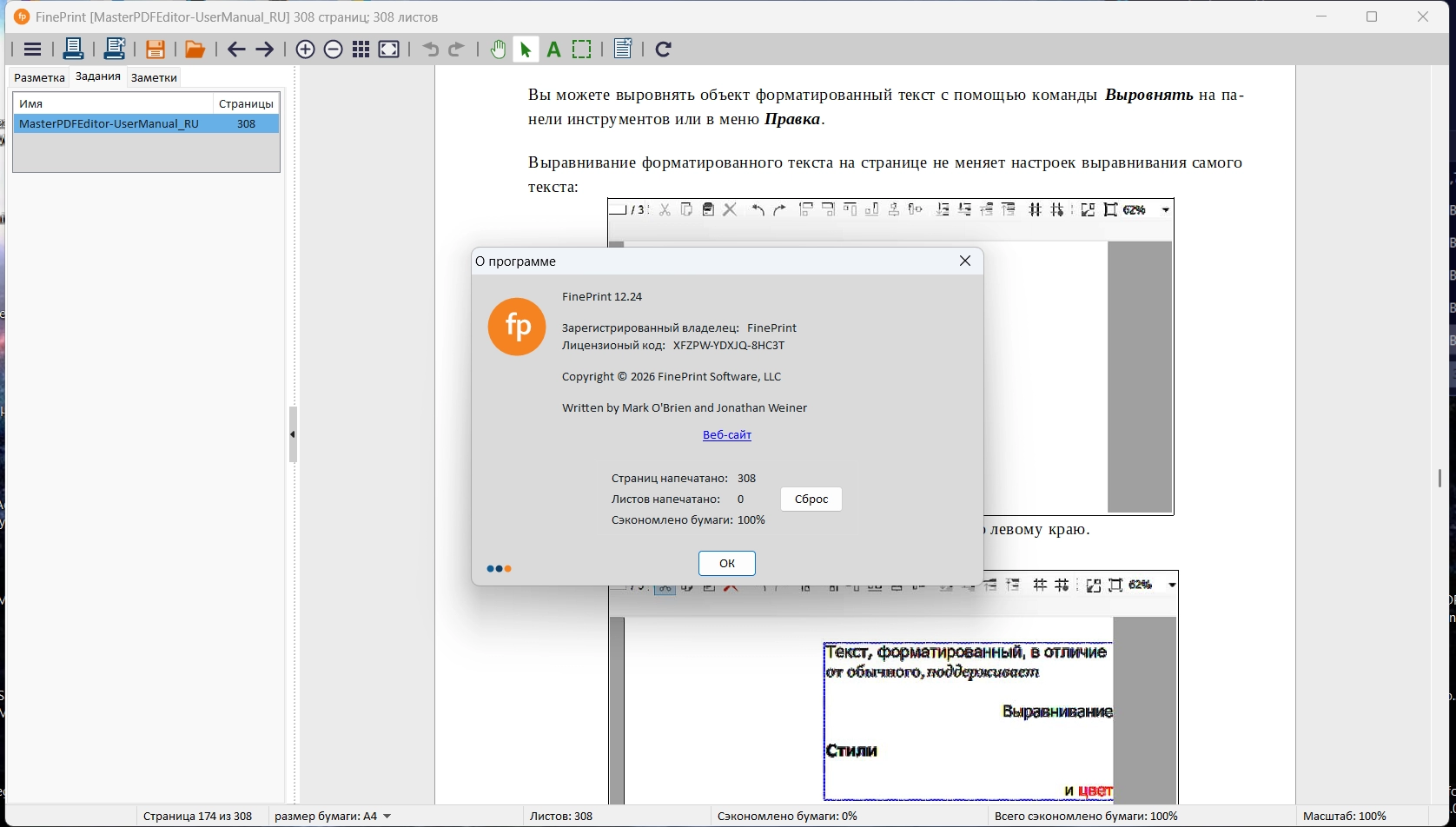Sort the job list by Страницы column
This screenshot has width=1456, height=827.
pos(246,103)
